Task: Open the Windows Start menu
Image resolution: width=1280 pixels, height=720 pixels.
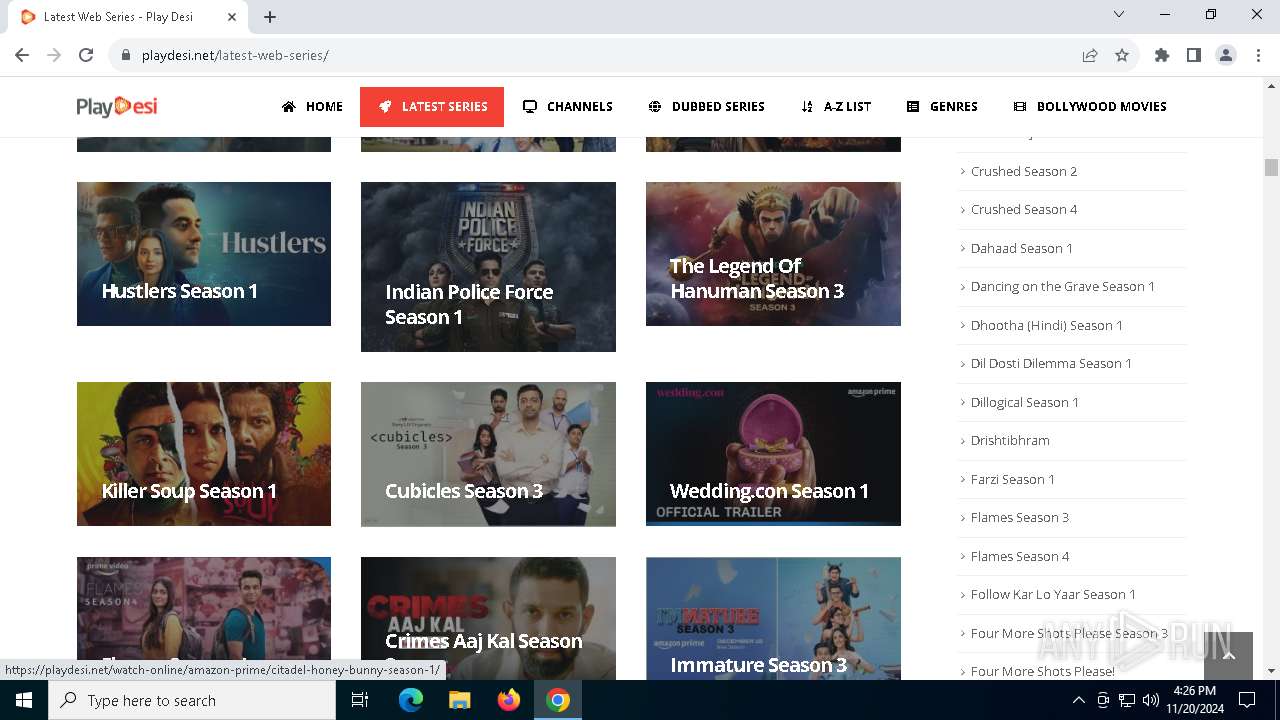Action: [x=24, y=700]
